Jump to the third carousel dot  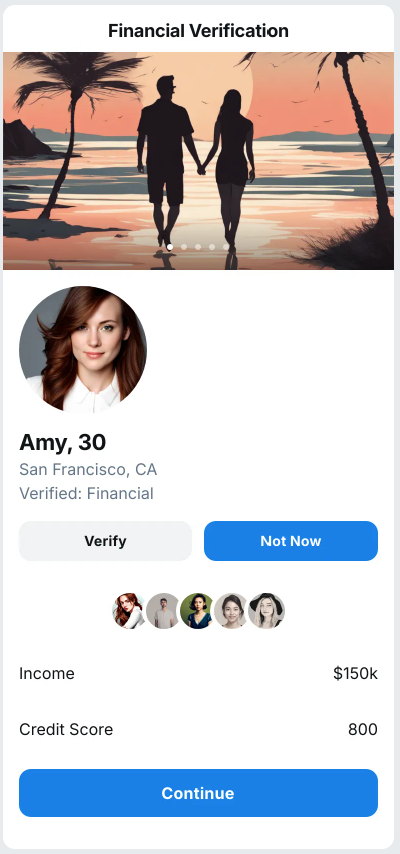click(198, 247)
